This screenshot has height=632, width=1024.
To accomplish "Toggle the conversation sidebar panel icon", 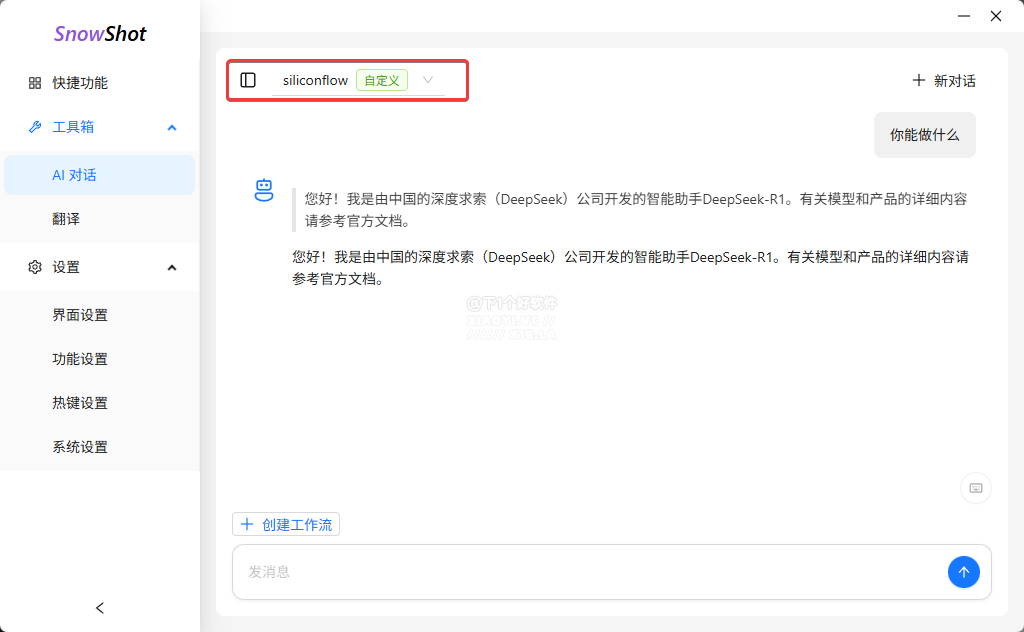I will point(248,80).
